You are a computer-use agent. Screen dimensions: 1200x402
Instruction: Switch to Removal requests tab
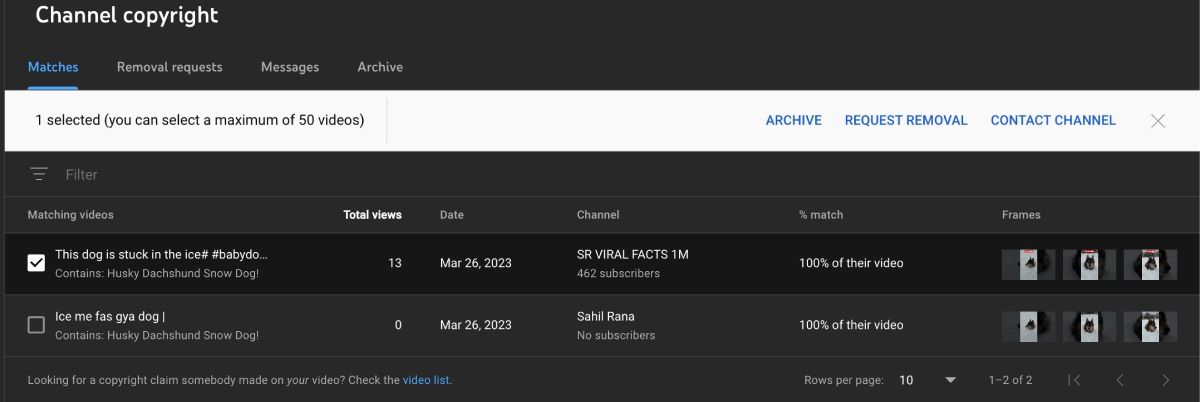(169, 67)
